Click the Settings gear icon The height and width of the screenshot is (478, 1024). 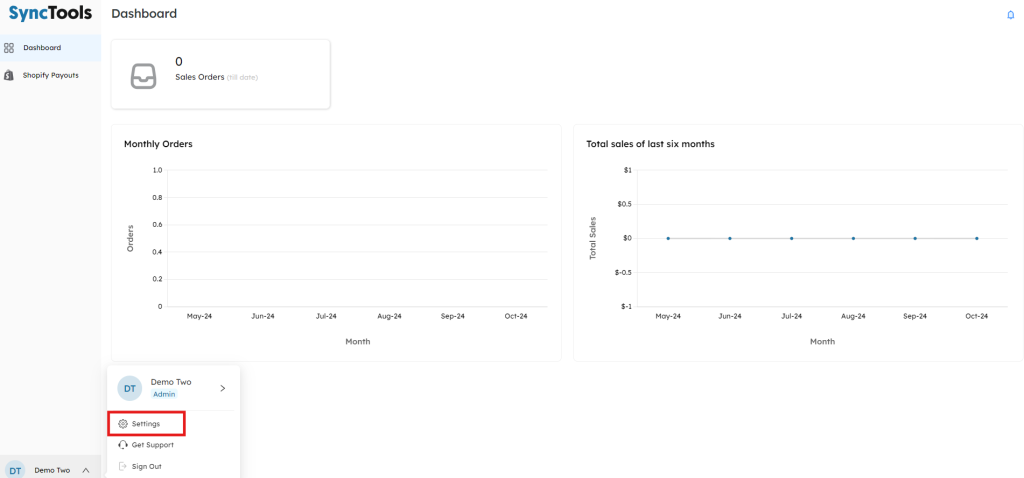(123, 424)
